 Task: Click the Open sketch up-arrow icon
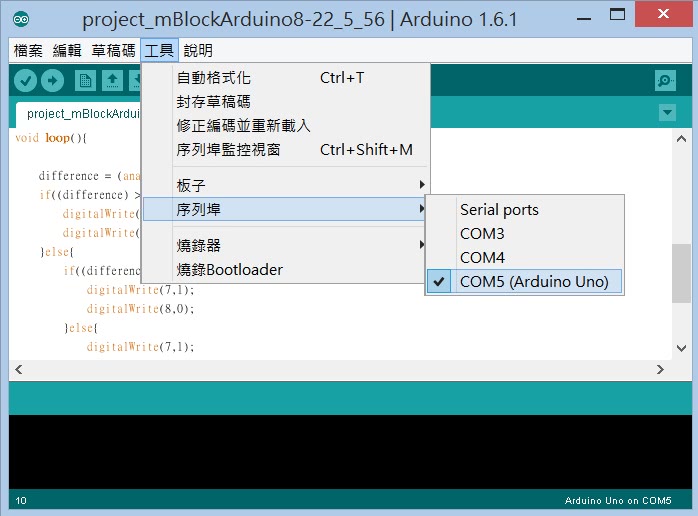click(112, 81)
